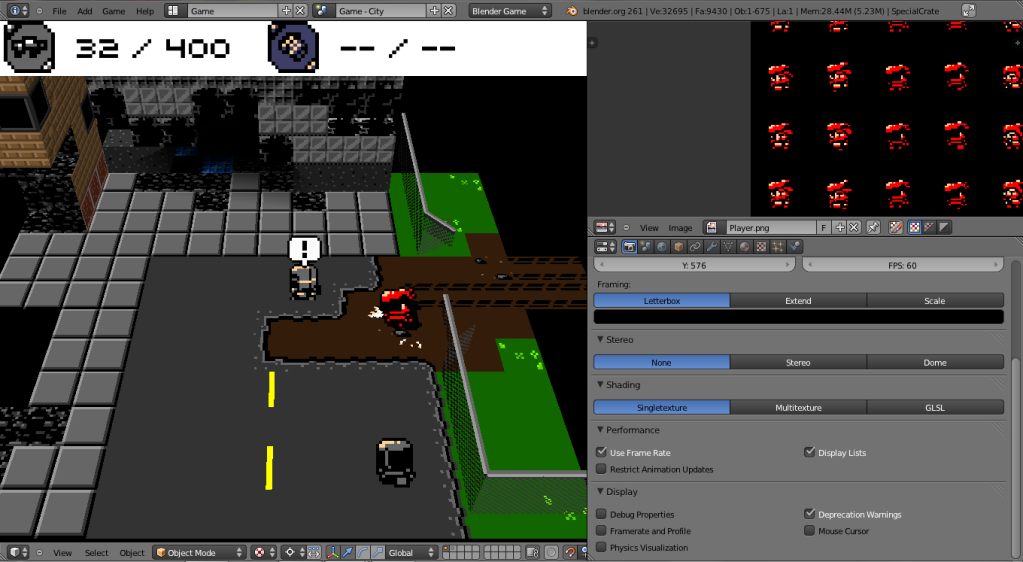Open the black framing bar color swatch
1023x562 pixels.
coord(799,317)
